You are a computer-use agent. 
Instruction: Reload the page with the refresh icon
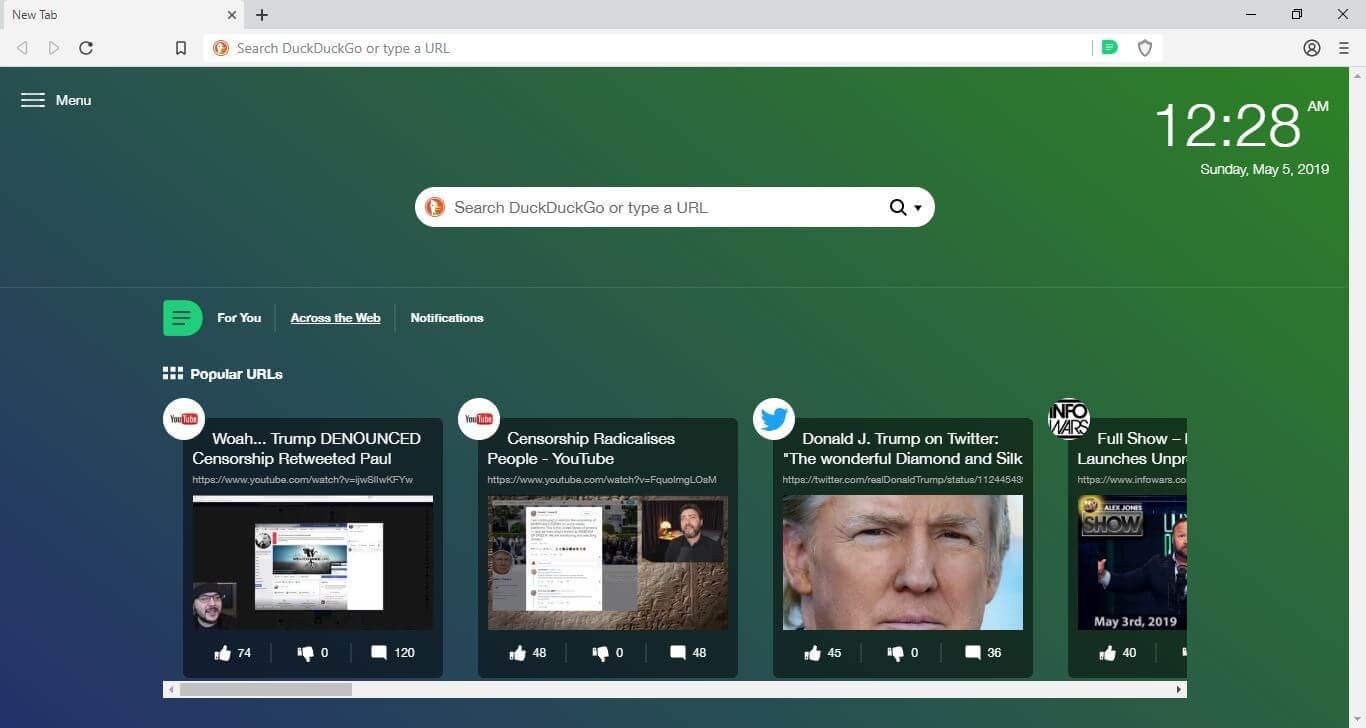point(86,48)
